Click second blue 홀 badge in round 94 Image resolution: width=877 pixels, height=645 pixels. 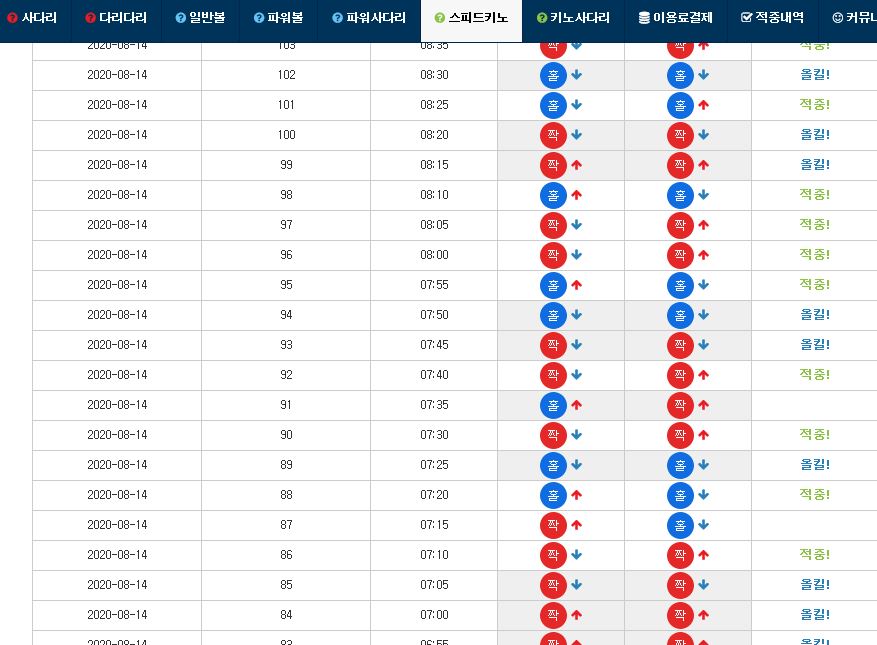[680, 315]
